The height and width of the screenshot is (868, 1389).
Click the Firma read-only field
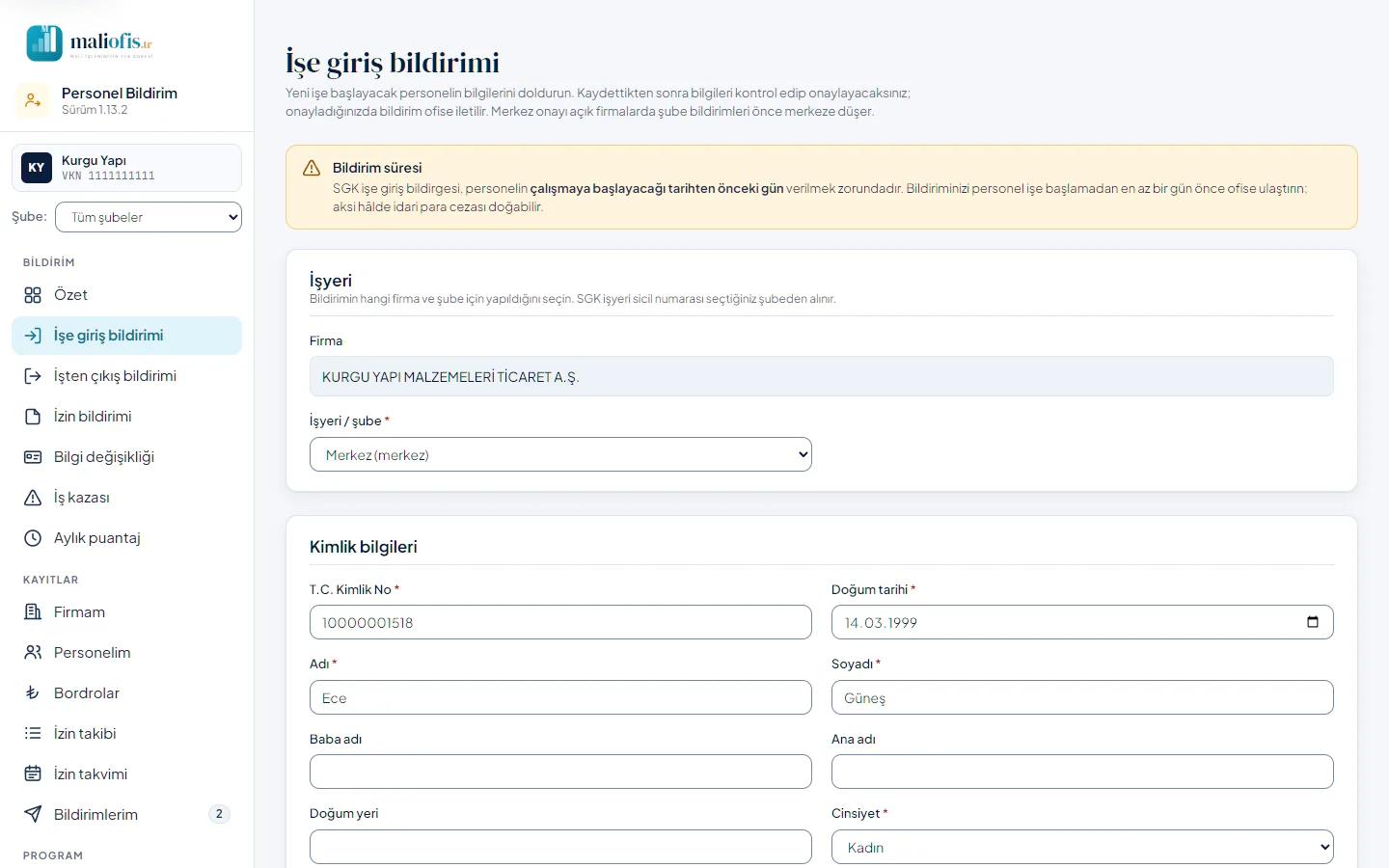pyautogui.click(x=822, y=377)
